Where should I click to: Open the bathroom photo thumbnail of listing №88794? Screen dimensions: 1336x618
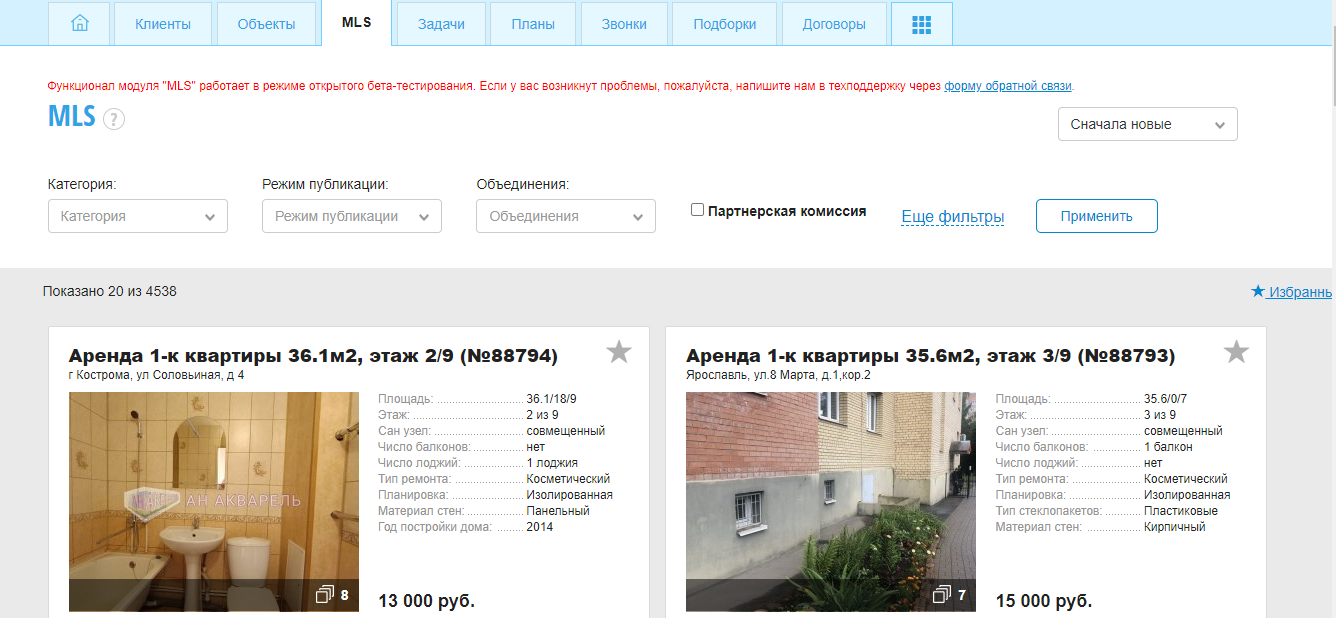[x=213, y=490]
